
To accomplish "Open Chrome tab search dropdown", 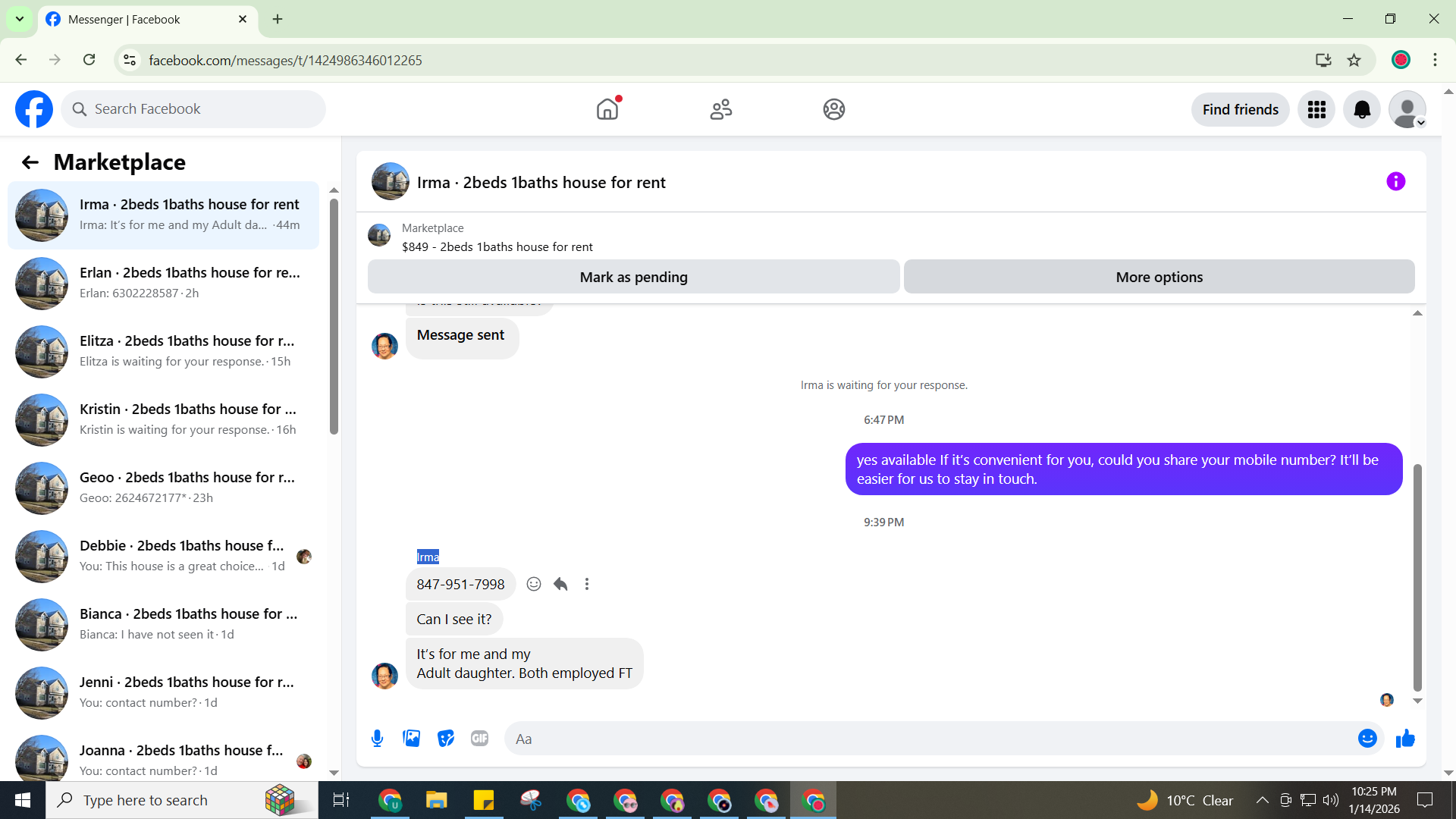I will pos(20,19).
